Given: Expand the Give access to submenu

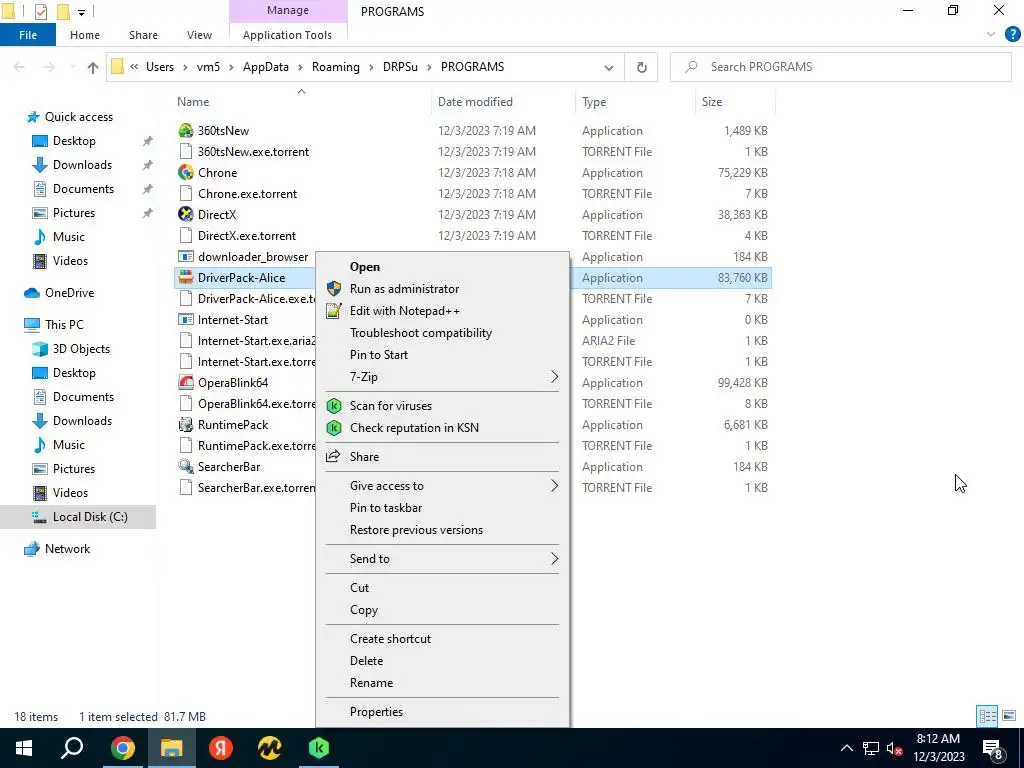Looking at the screenshot, I should click(x=554, y=486).
